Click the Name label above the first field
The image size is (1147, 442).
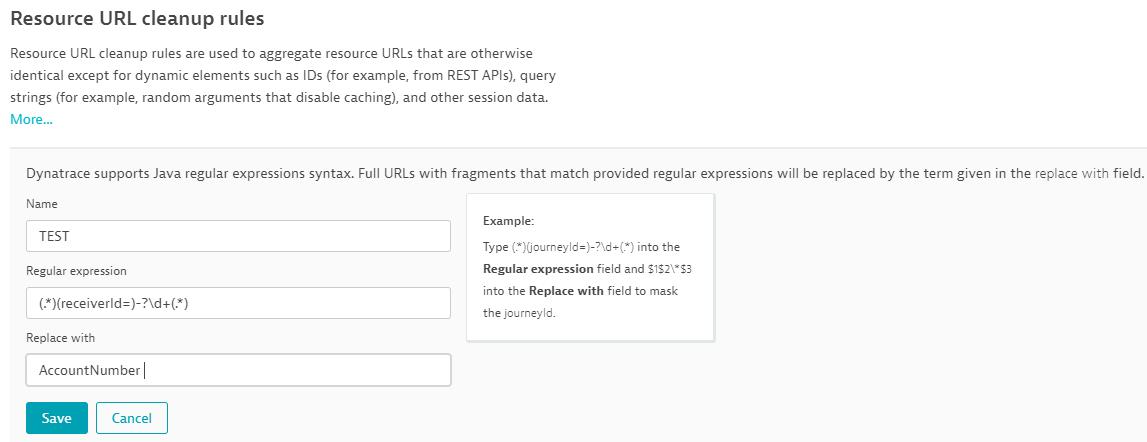42,203
